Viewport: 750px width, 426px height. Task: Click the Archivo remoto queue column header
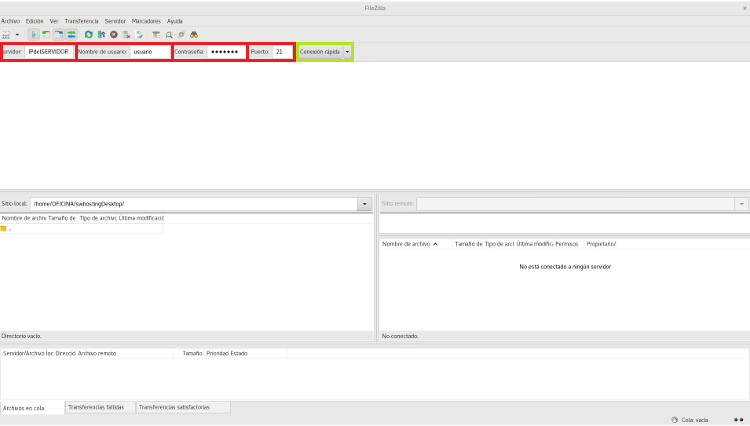125,354
